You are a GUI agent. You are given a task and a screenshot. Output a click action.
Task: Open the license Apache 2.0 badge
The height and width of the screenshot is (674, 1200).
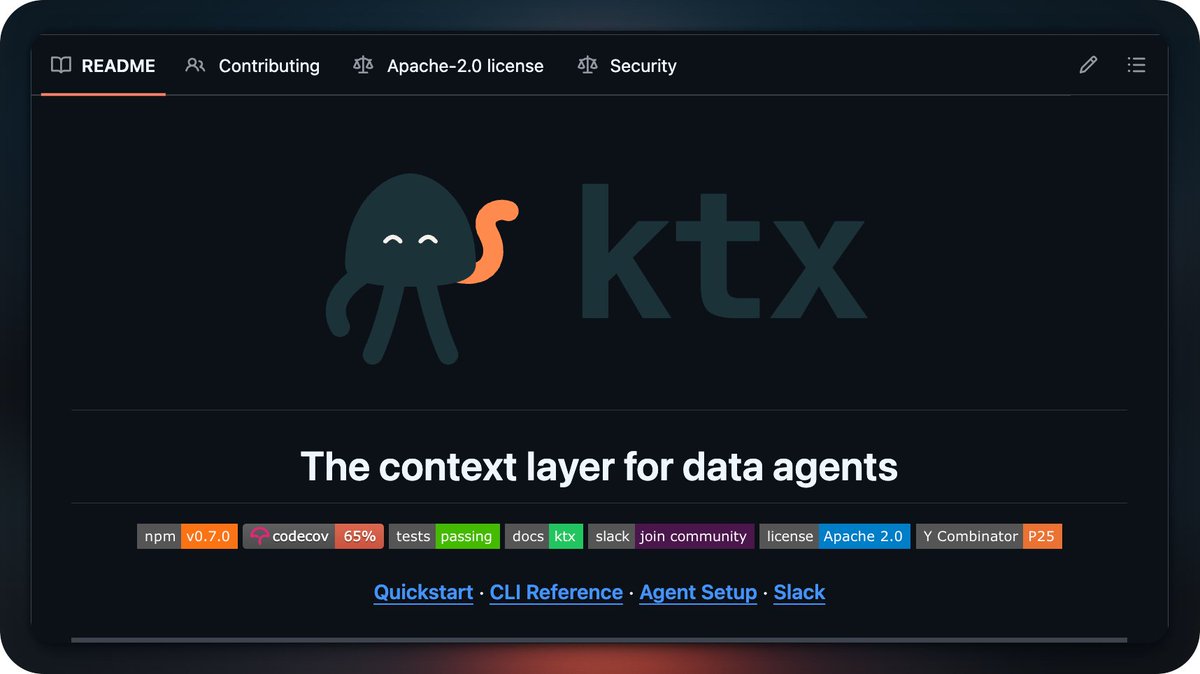[835, 536]
